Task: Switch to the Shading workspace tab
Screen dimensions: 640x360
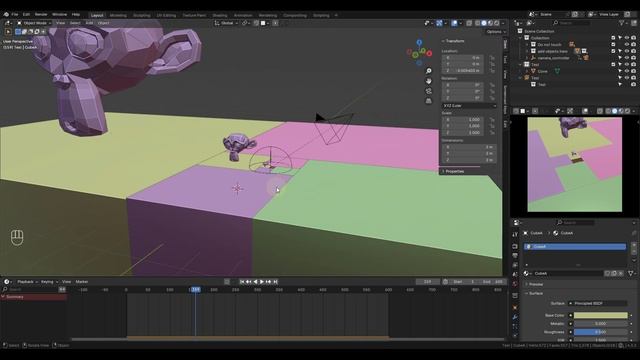Action: [x=220, y=15]
